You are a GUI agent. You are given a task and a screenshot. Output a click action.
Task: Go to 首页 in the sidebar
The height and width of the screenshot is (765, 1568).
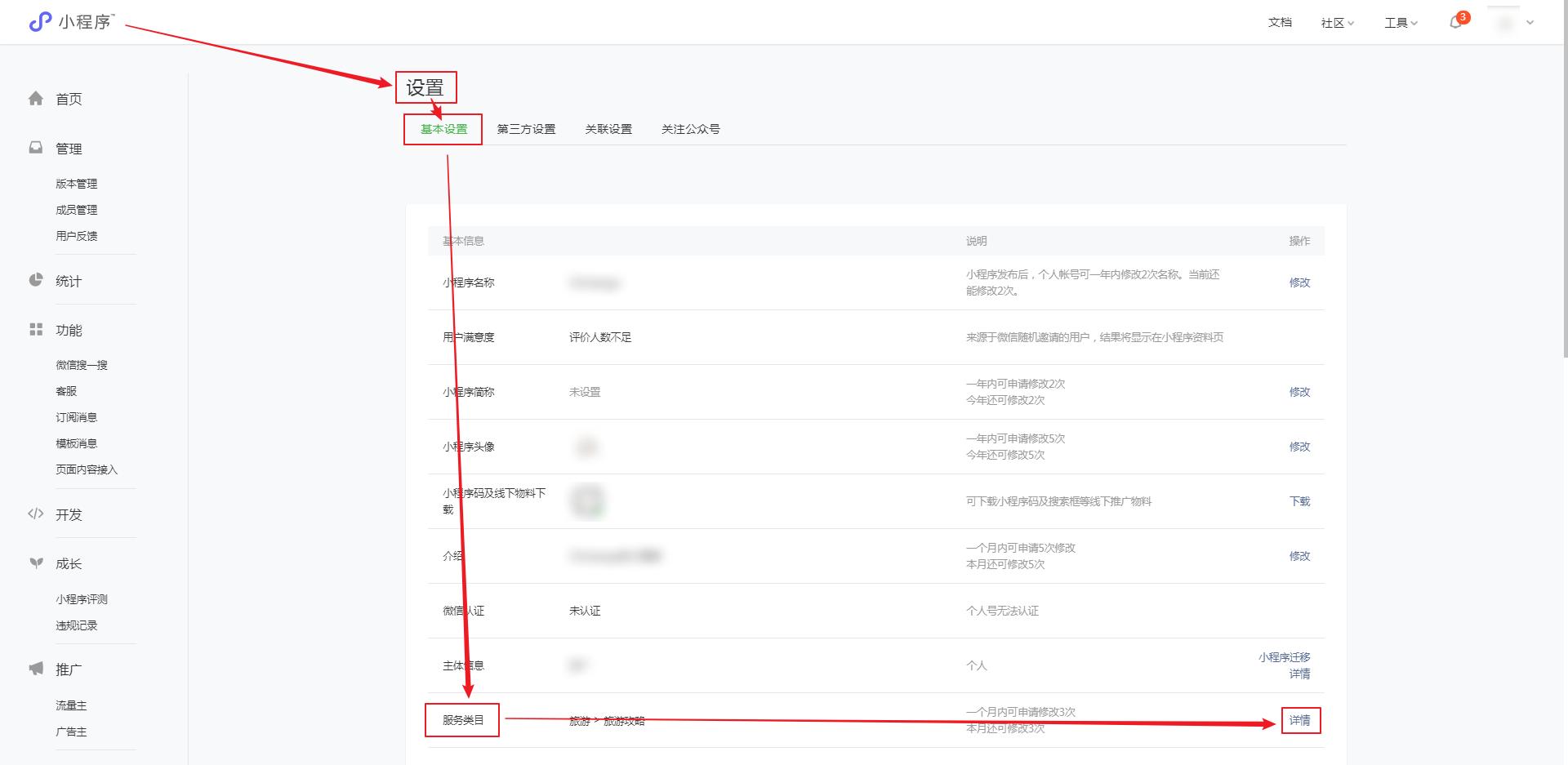click(x=69, y=99)
